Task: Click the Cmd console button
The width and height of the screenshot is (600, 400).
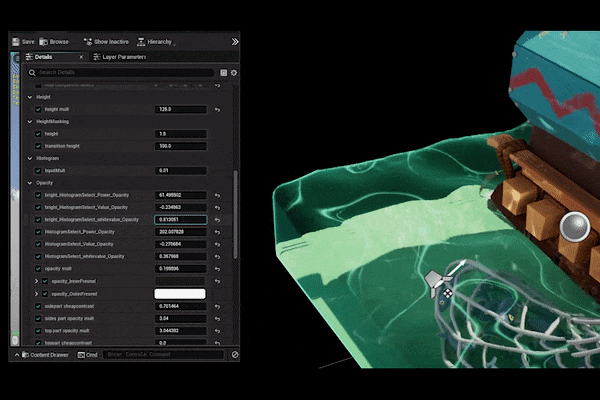Action: (x=89, y=354)
